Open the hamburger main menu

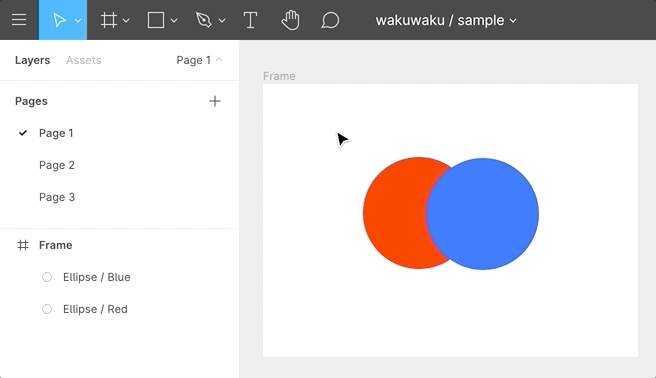pos(19,20)
